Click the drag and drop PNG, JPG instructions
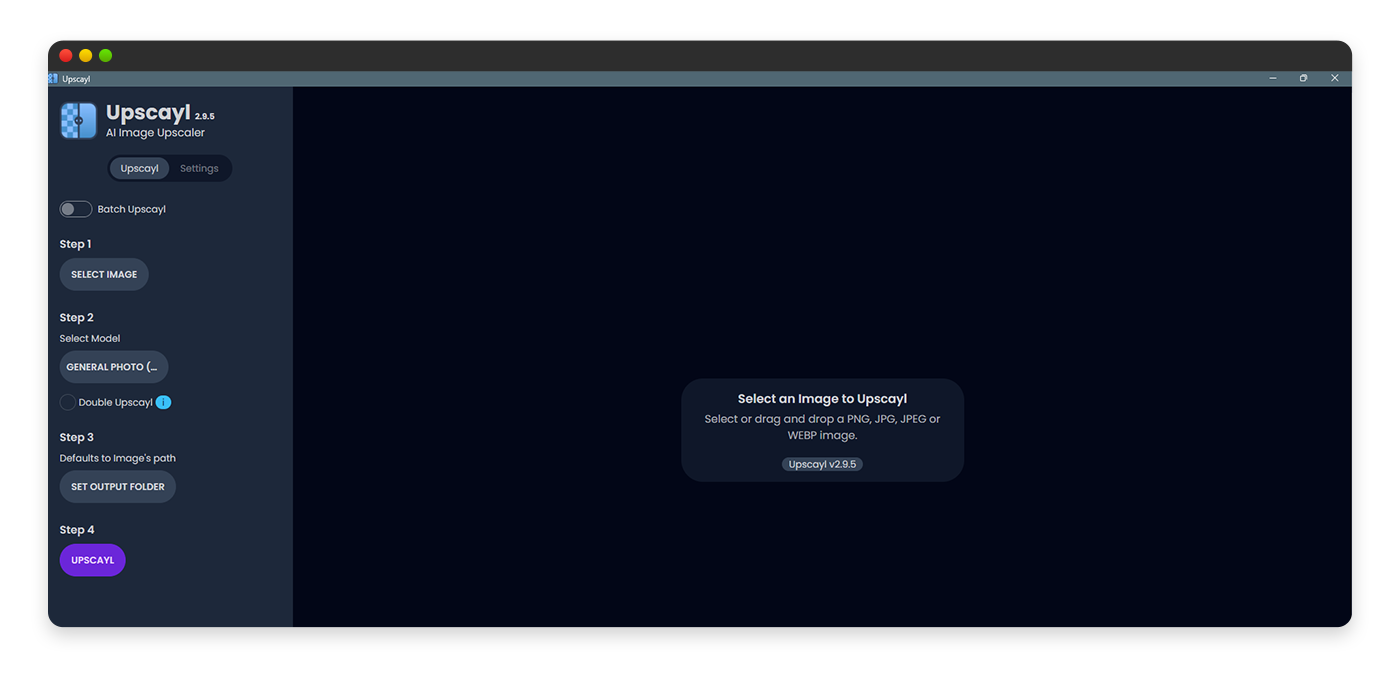The width and height of the screenshot is (1400, 700). pos(822,427)
